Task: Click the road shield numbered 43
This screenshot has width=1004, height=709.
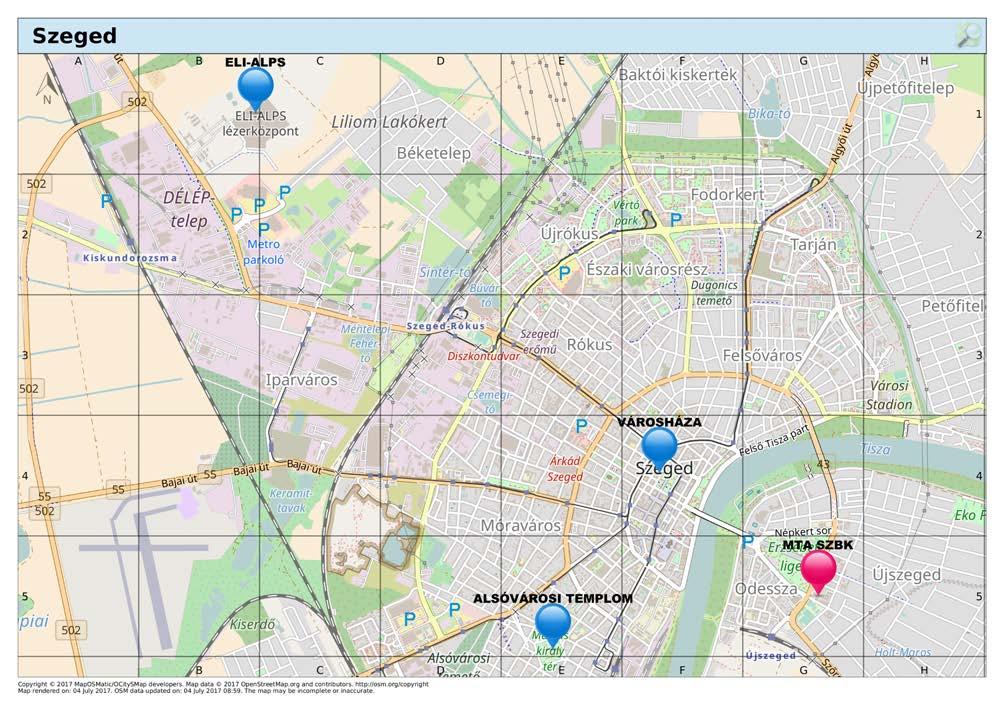Action: pos(823,464)
